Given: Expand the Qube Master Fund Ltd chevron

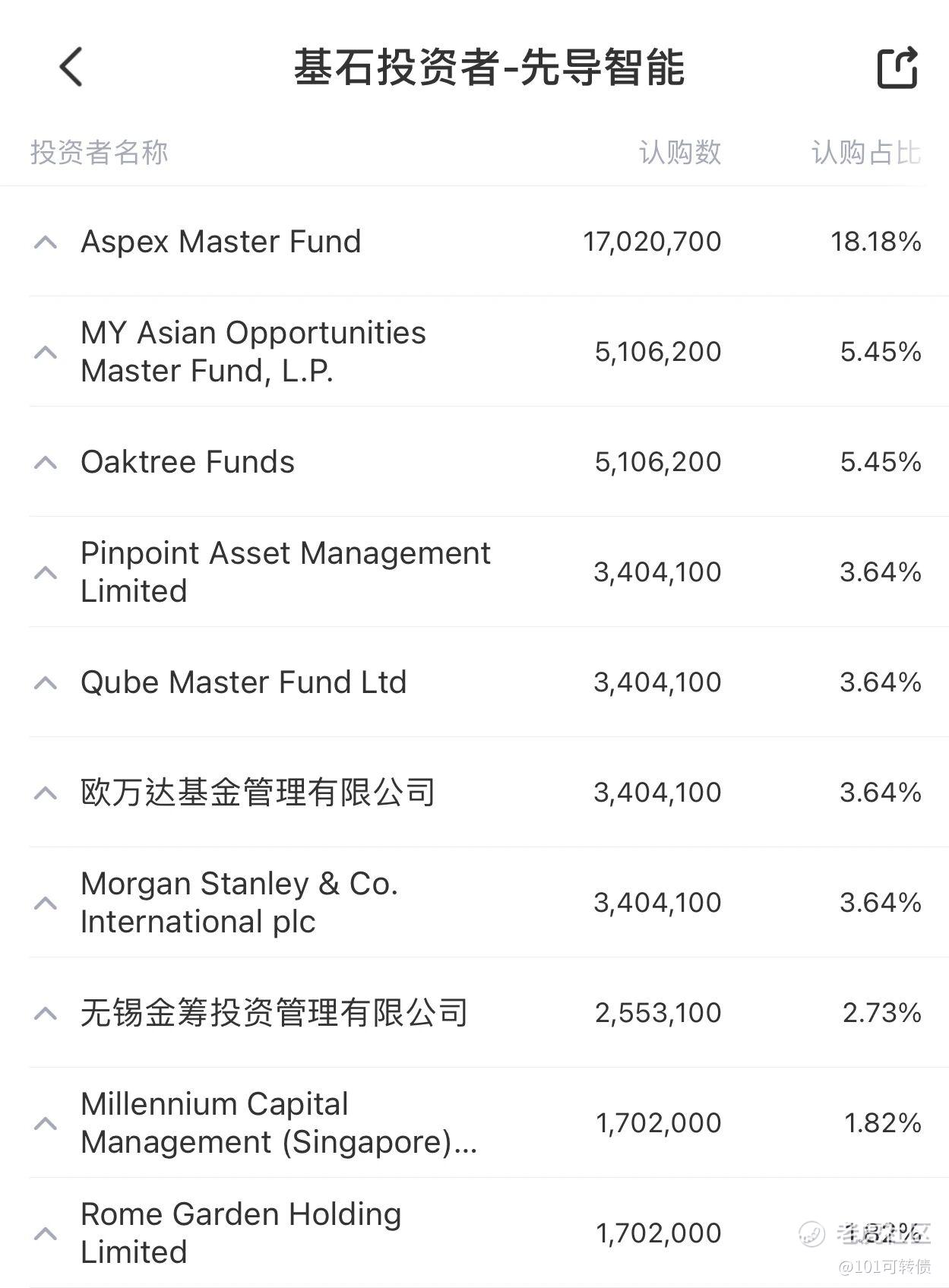Looking at the screenshot, I should coord(46,683).
